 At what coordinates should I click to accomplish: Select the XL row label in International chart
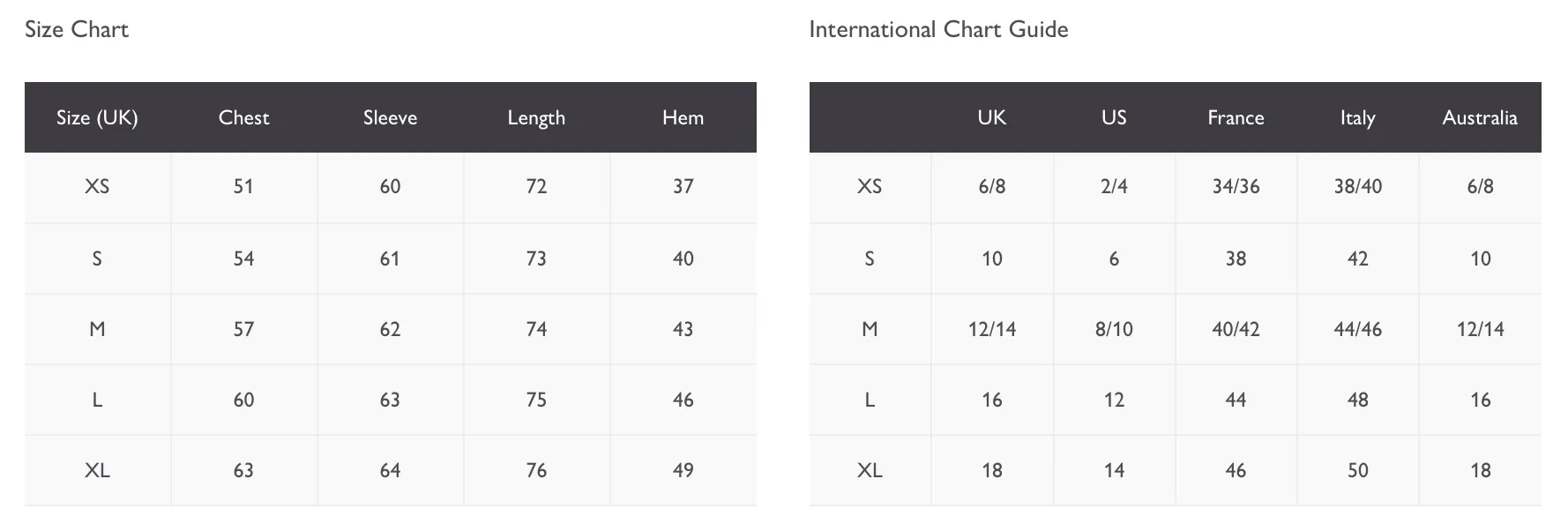click(x=870, y=470)
